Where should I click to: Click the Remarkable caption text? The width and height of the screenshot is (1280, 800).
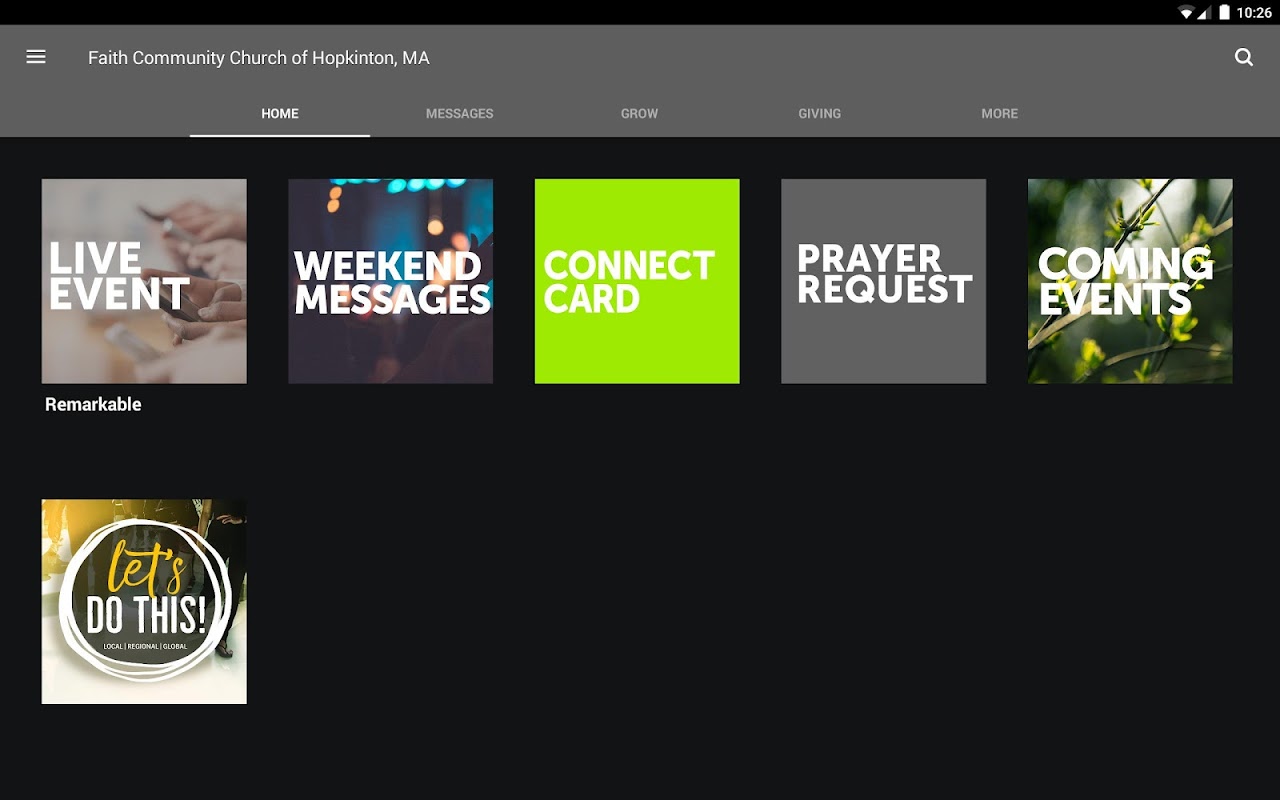click(93, 404)
